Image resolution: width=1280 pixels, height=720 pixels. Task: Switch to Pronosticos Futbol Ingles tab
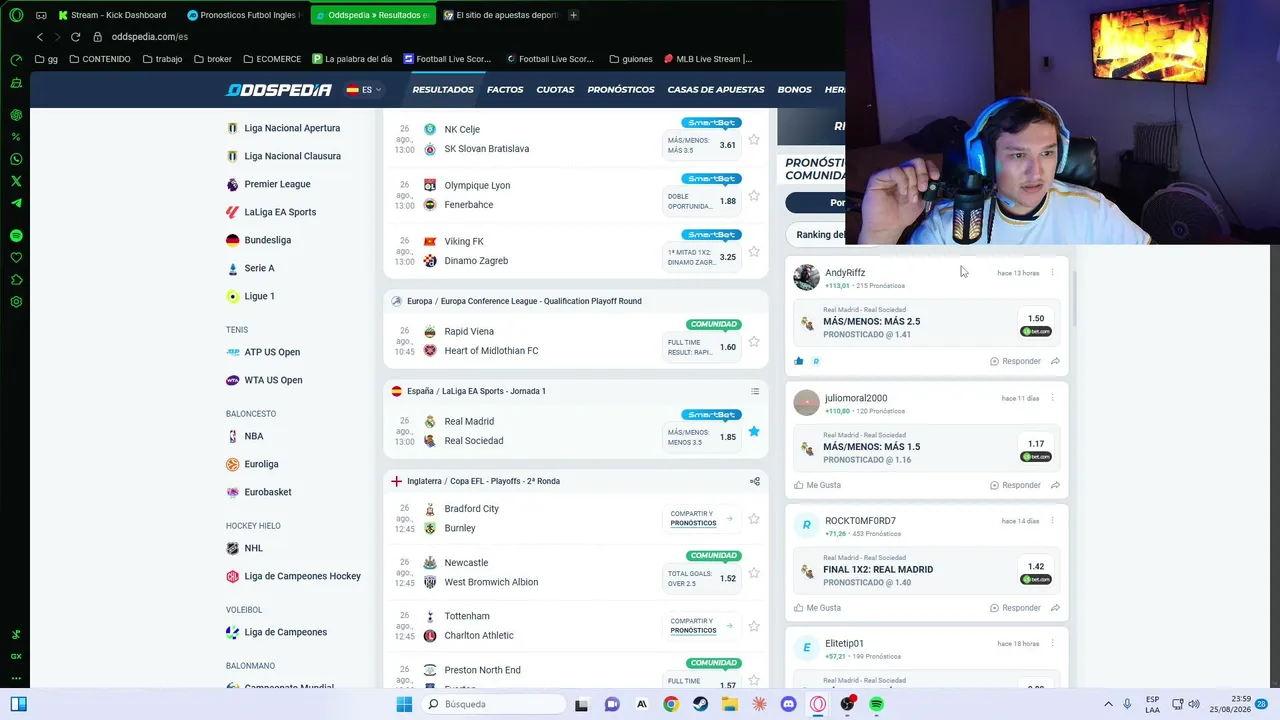(x=244, y=15)
